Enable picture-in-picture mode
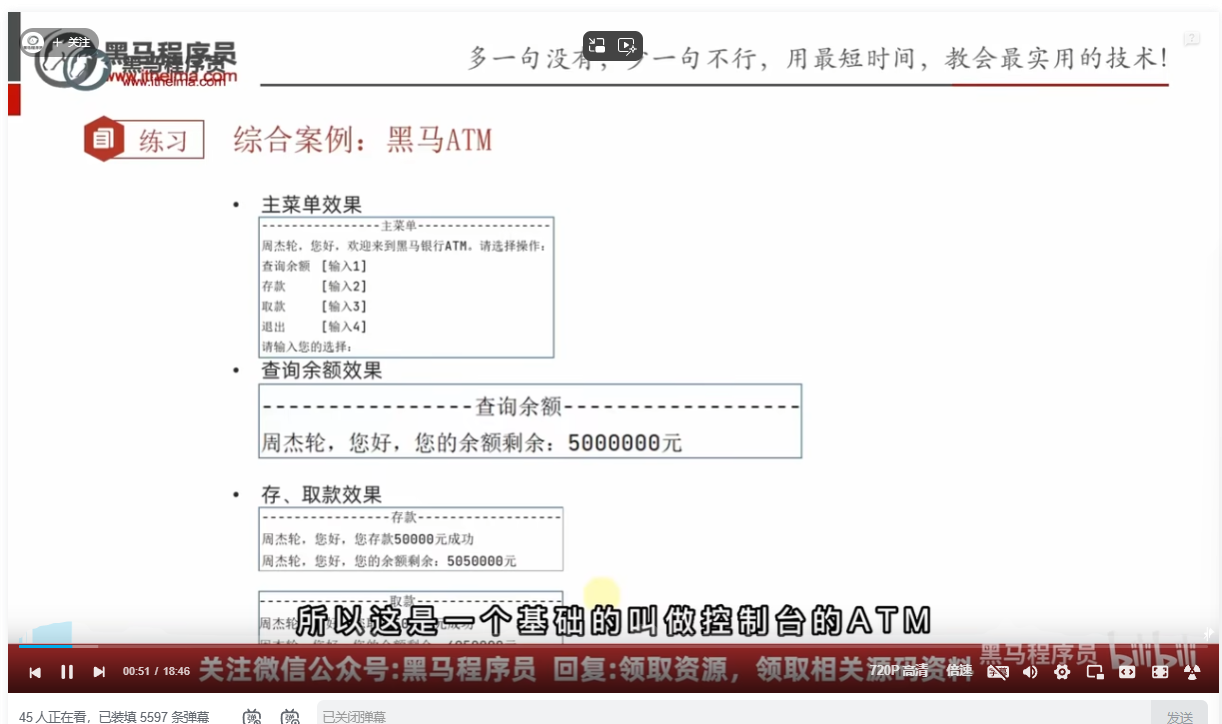 pos(1095,672)
